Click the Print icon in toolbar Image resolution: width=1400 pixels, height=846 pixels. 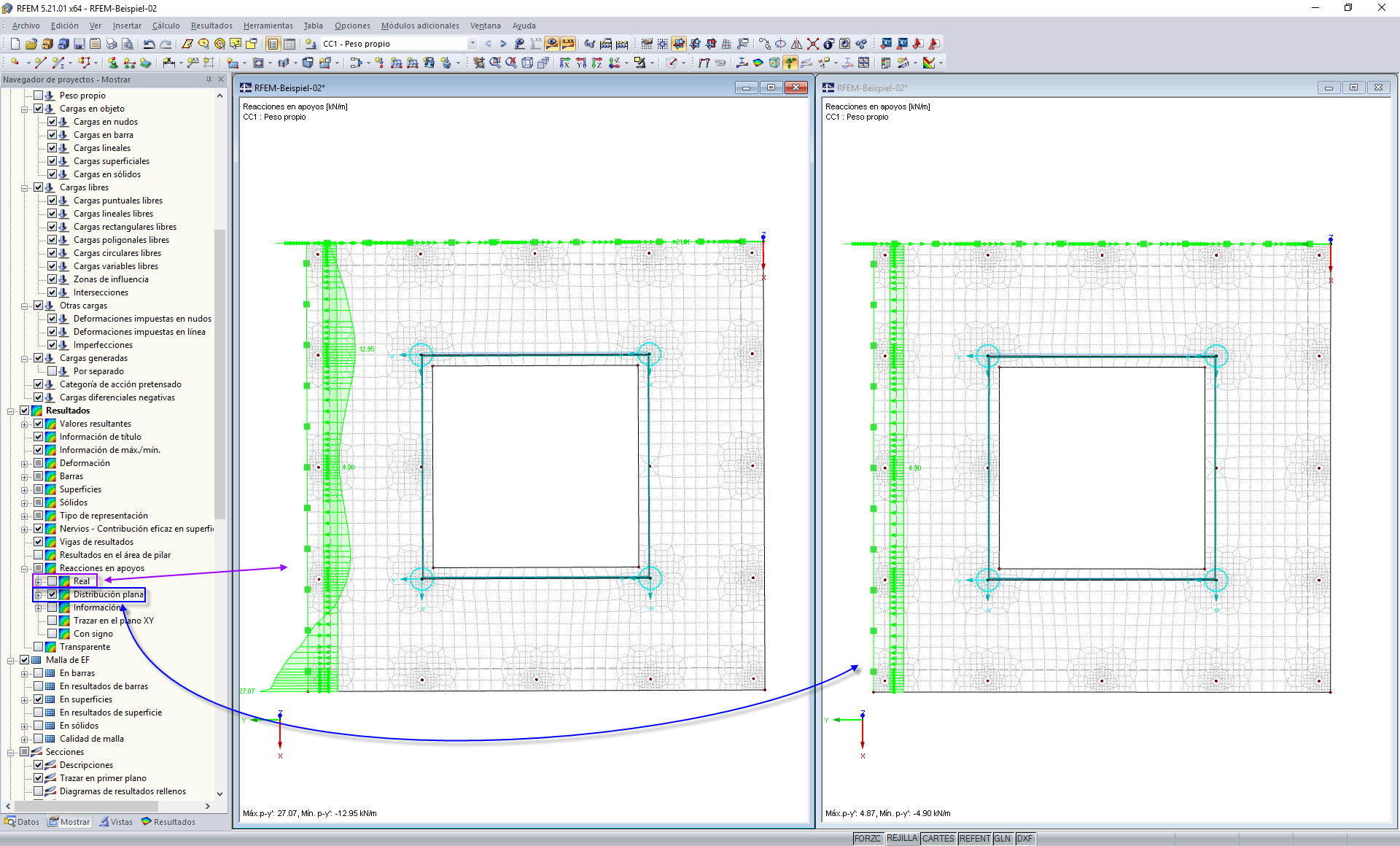tap(111, 44)
